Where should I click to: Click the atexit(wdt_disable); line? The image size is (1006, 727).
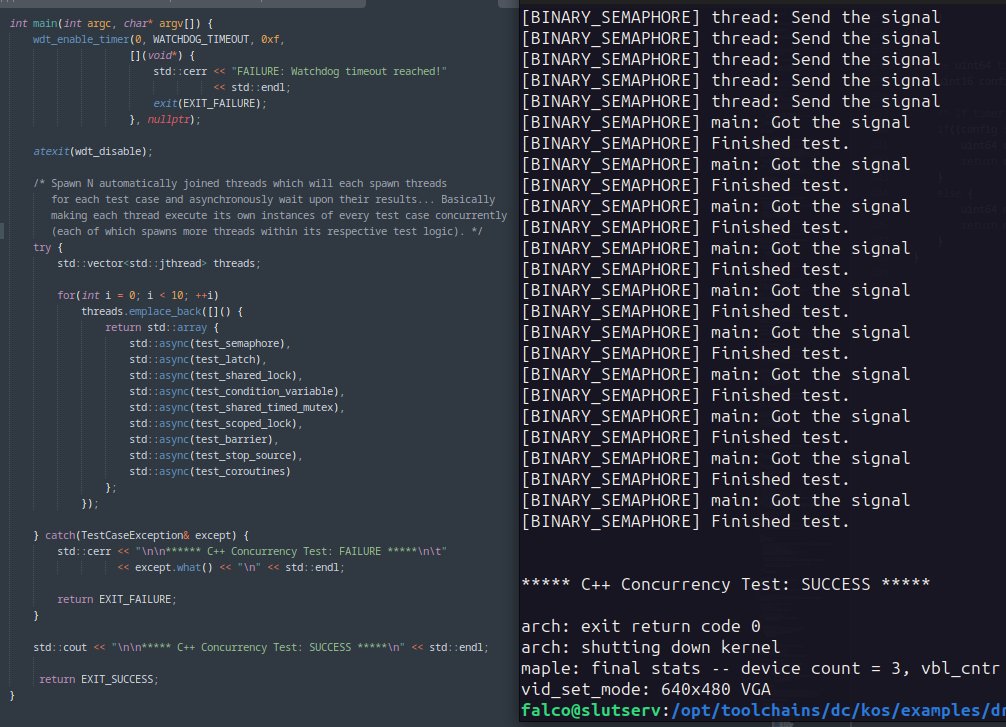point(93,151)
